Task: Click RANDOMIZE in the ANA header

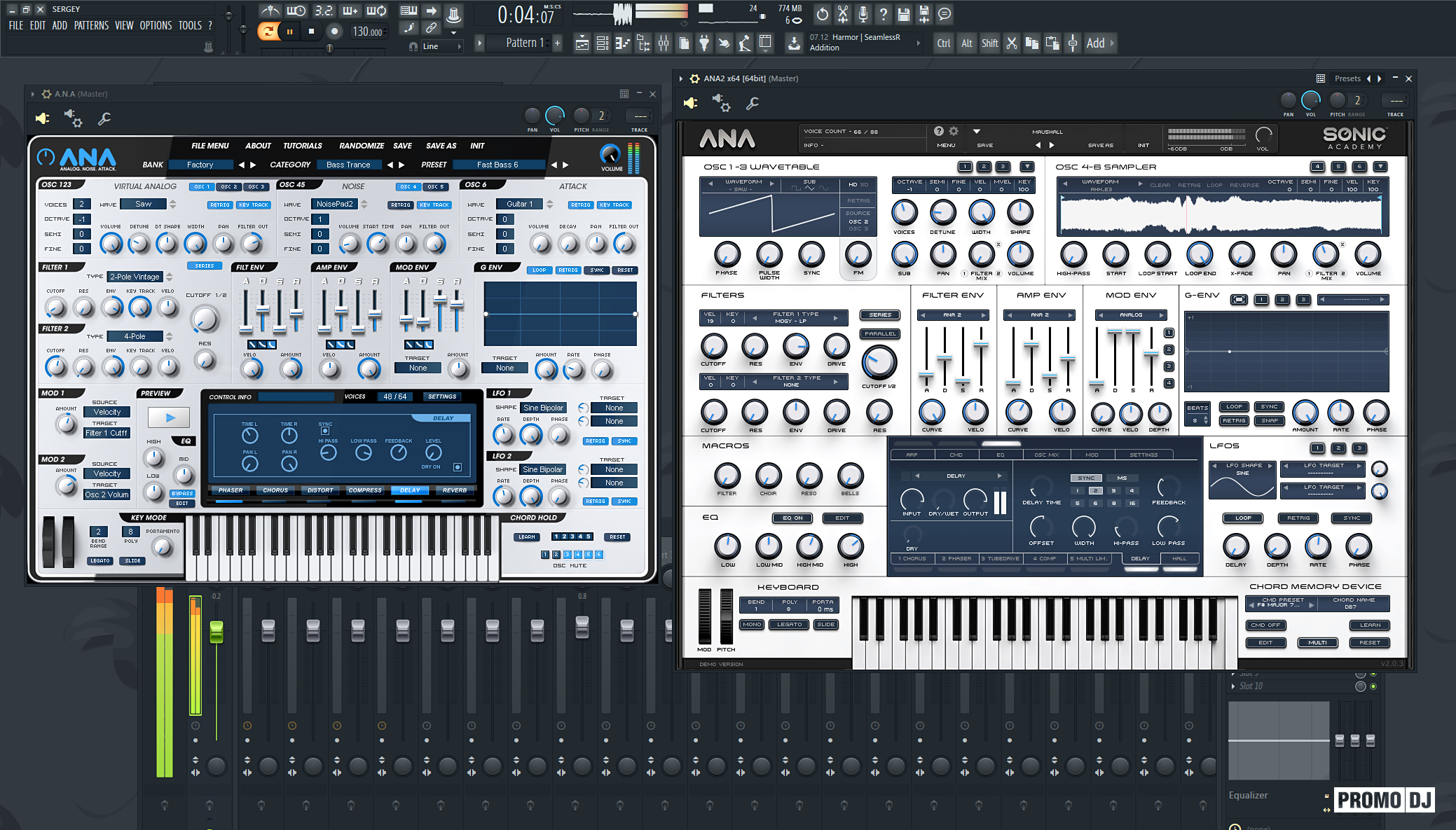Action: (x=361, y=146)
